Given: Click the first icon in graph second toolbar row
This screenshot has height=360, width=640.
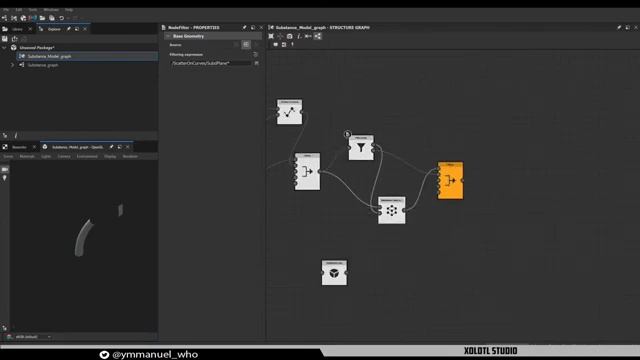Looking at the screenshot, I should point(276,44).
